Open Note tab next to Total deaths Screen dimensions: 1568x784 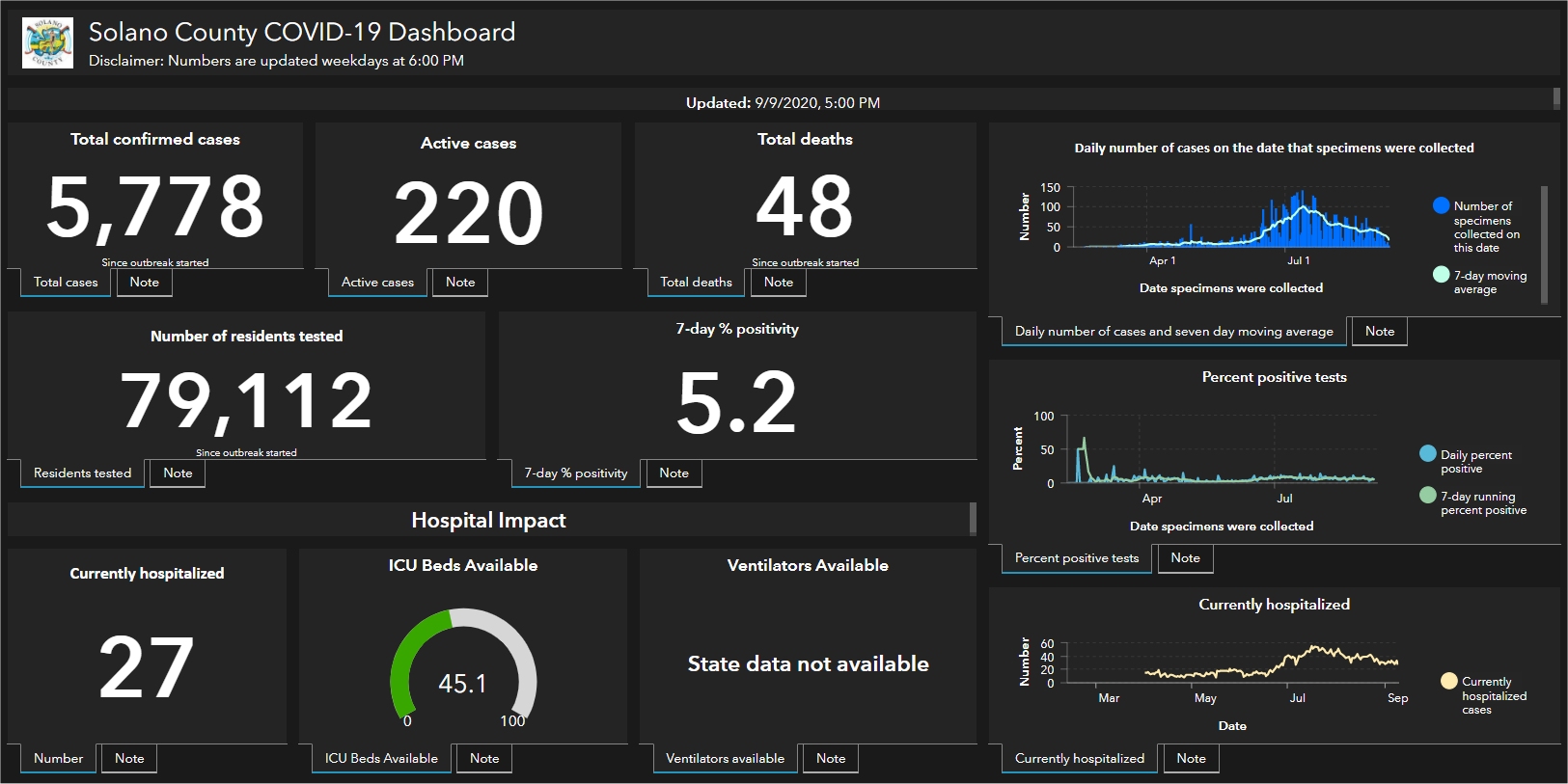779,283
